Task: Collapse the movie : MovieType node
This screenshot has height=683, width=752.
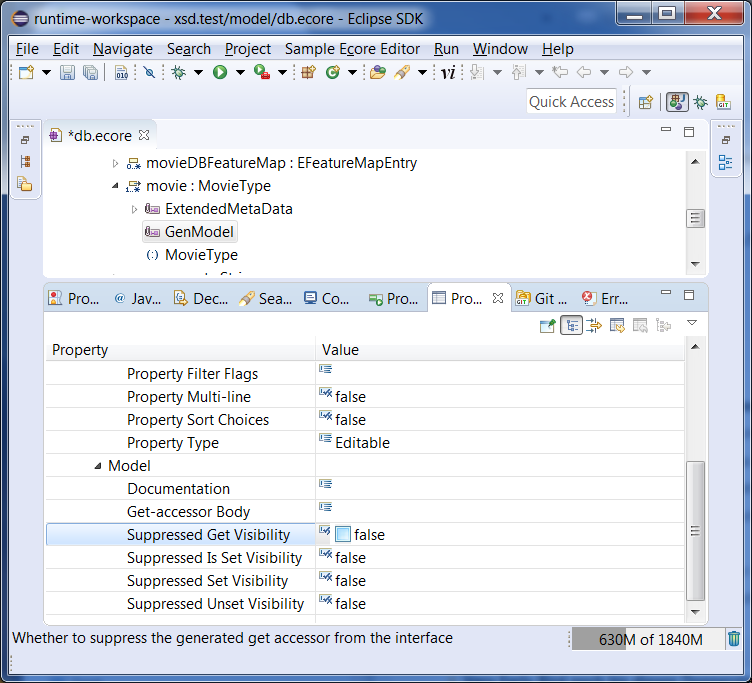Action: (x=115, y=186)
